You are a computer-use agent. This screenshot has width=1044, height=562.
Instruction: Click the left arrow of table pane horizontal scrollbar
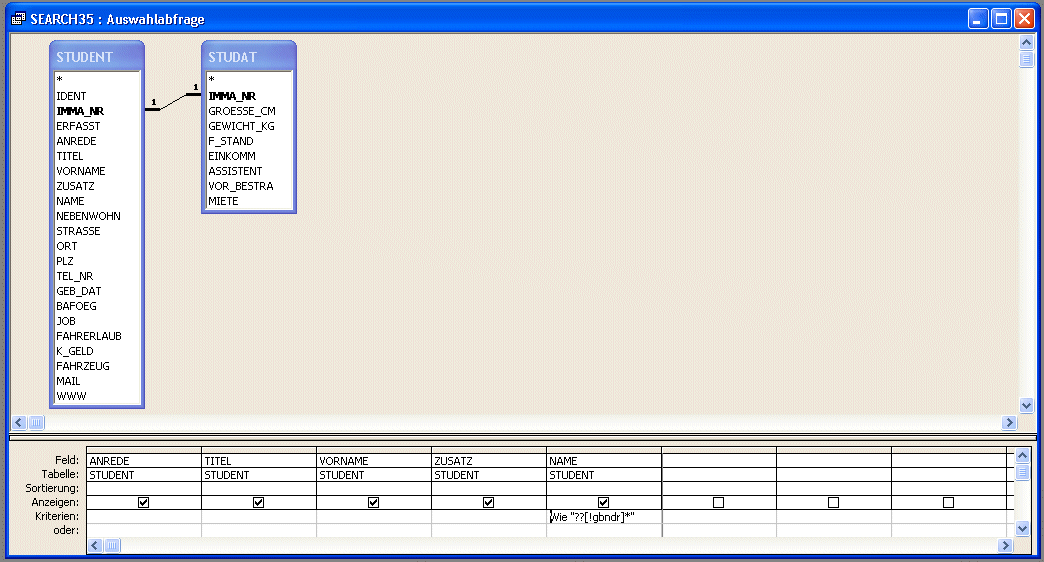(x=19, y=422)
